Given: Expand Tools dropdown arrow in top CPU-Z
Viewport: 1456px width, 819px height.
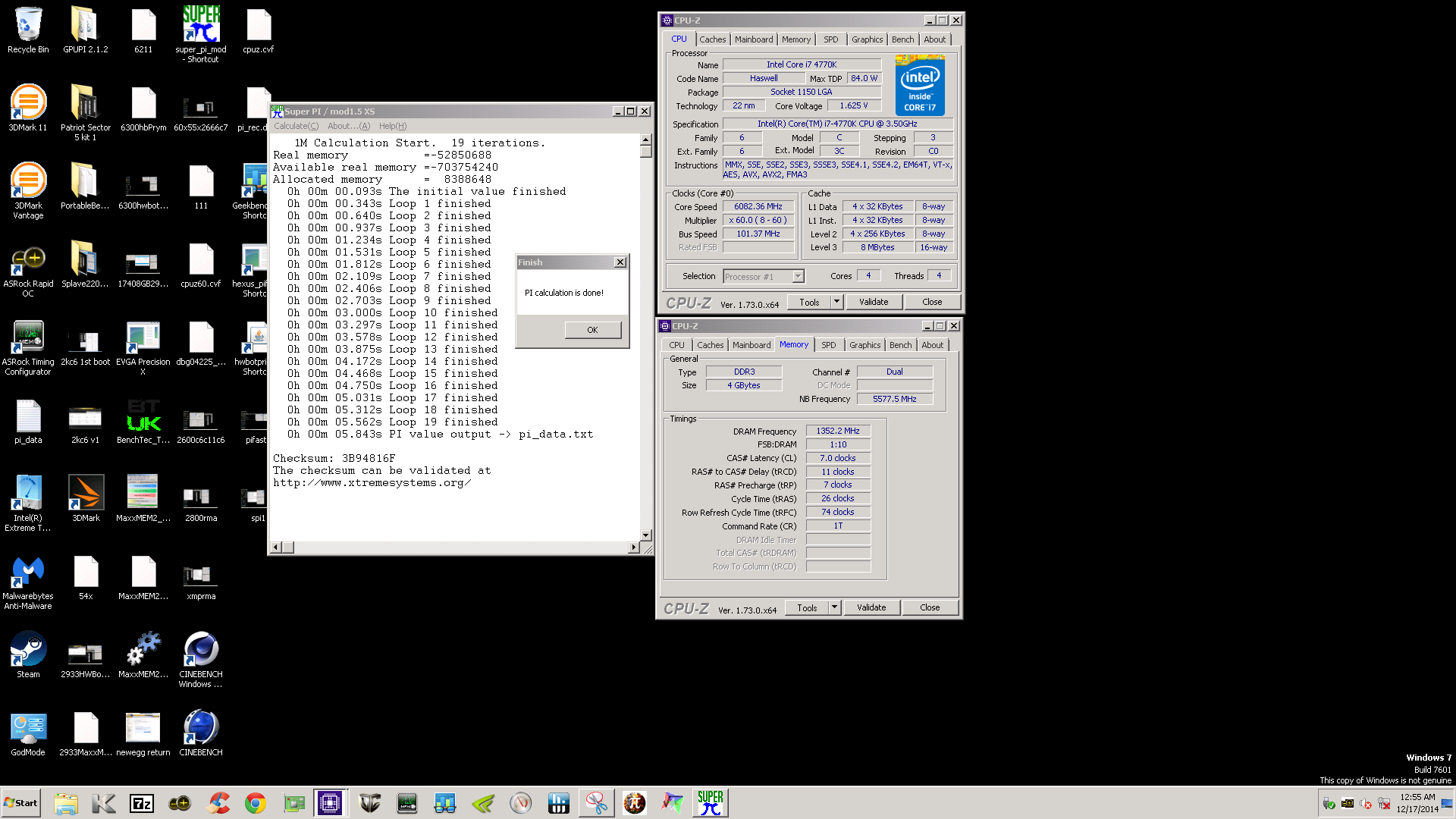Looking at the screenshot, I should [x=836, y=302].
